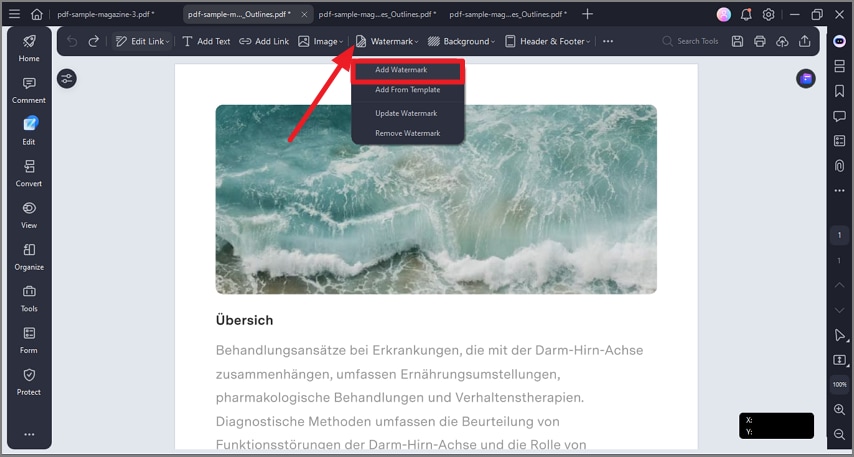The height and width of the screenshot is (457, 854).
Task: Open the Protect tools in sidebar
Action: click(x=29, y=382)
